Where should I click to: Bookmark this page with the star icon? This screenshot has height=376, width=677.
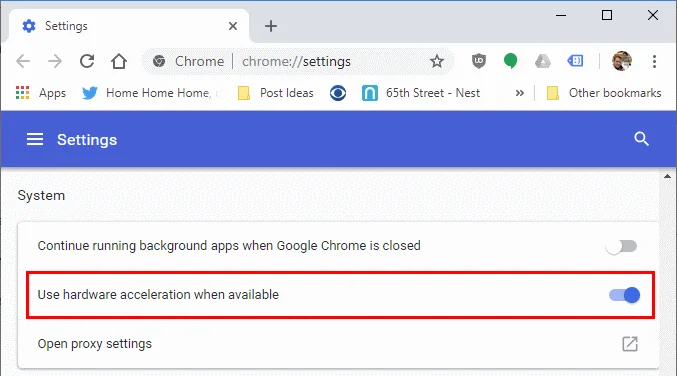[x=437, y=61]
